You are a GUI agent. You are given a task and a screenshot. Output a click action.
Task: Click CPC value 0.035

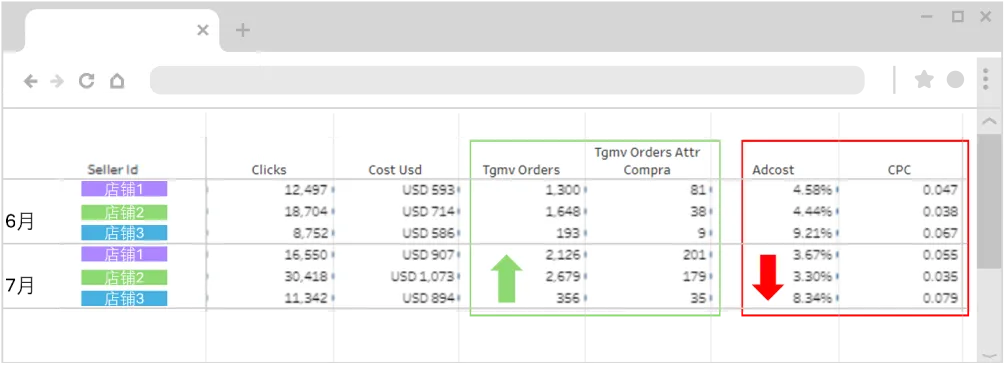coord(941,277)
